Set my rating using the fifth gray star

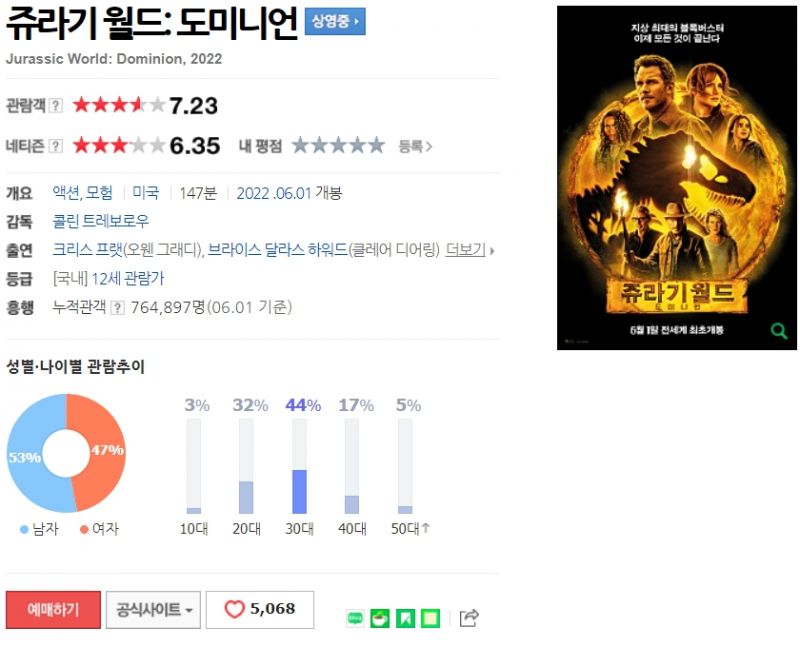click(377, 145)
